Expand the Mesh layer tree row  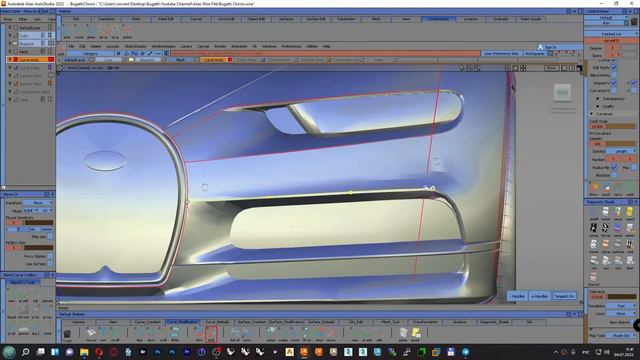point(10,51)
